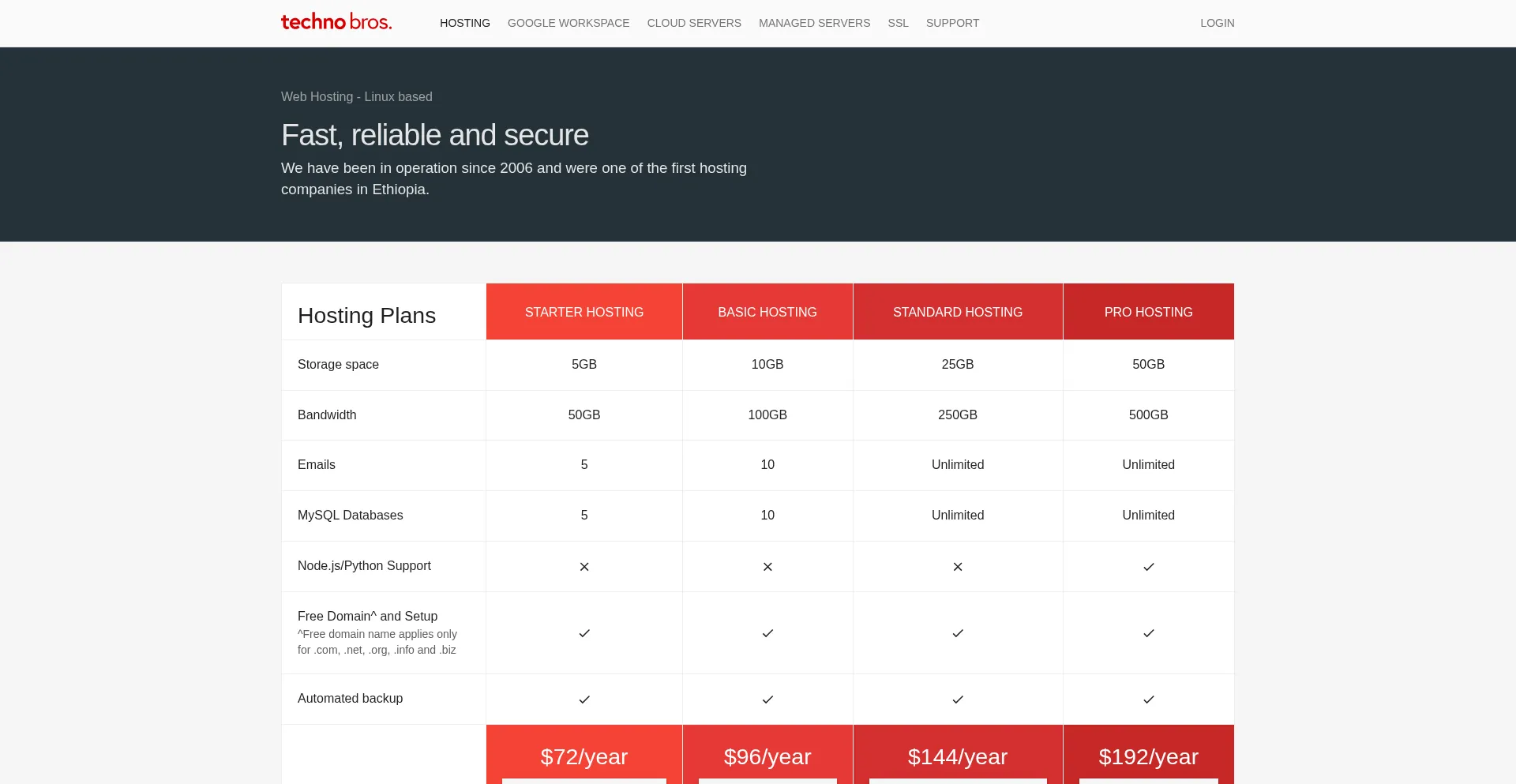Click Automated backup checkmark in Basic Hosting column

click(767, 700)
